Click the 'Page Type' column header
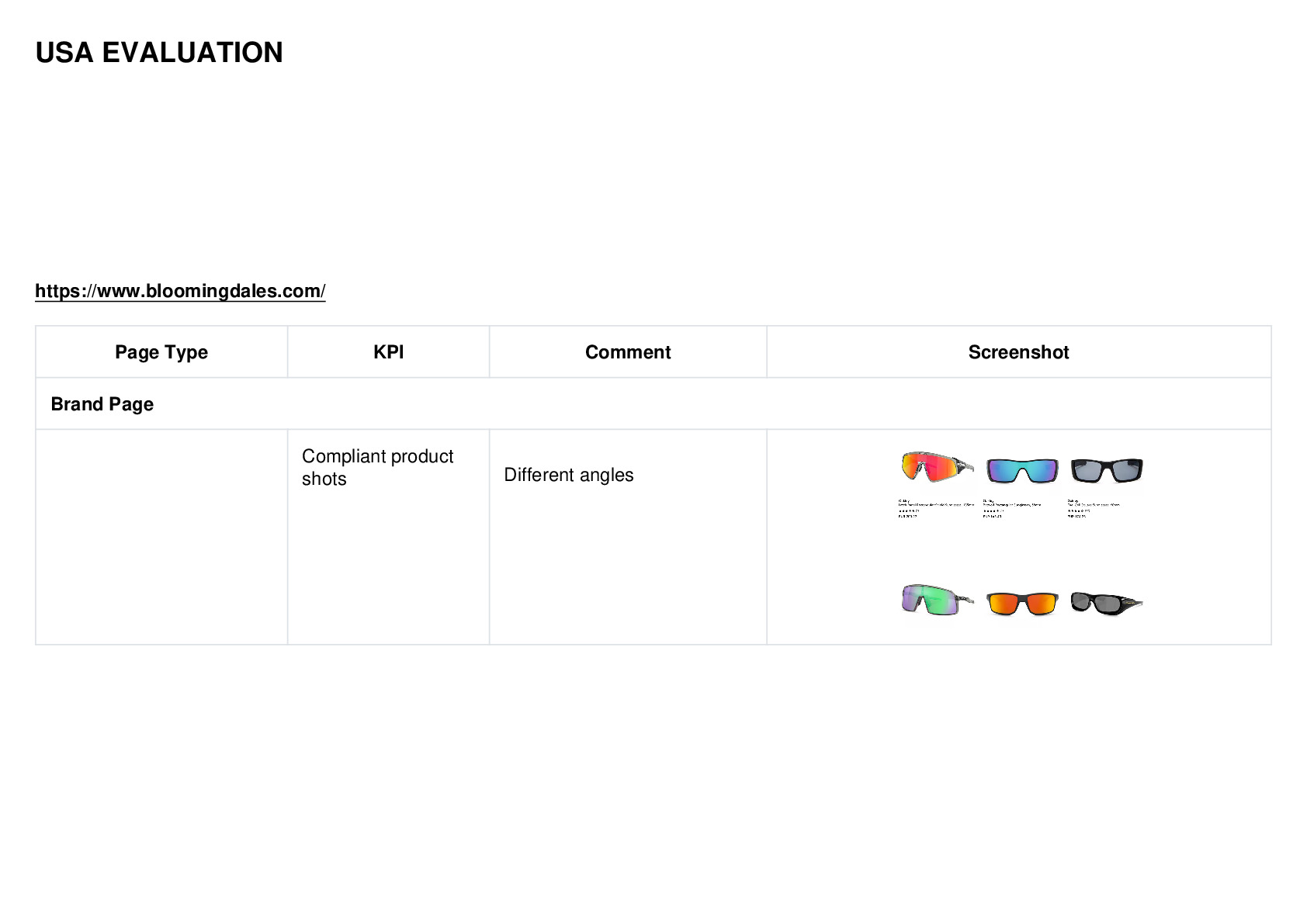The image size is (1307, 924). coord(161,352)
